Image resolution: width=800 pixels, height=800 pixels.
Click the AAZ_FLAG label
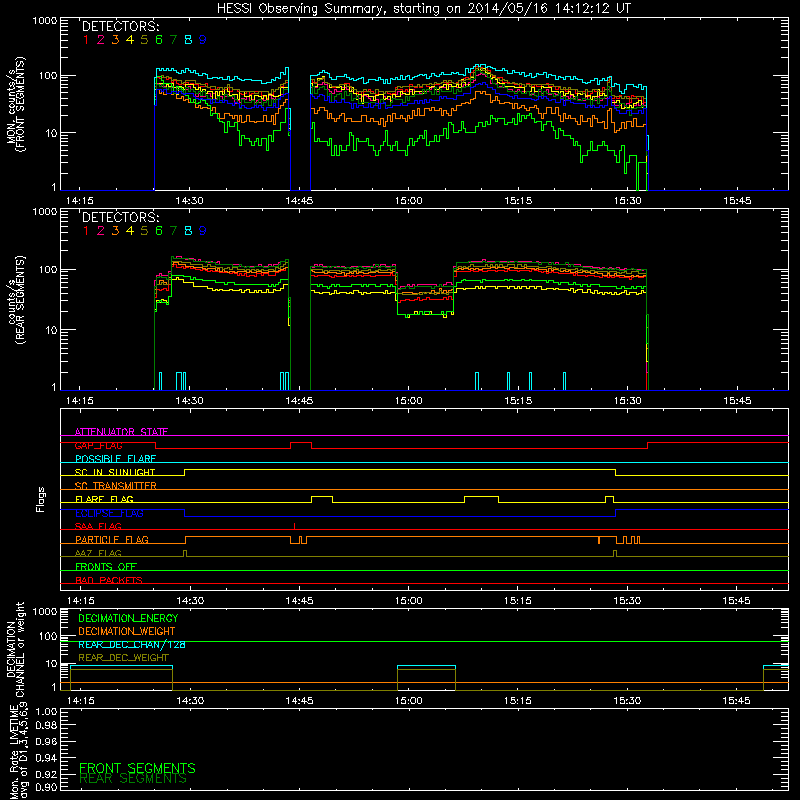coord(98,553)
